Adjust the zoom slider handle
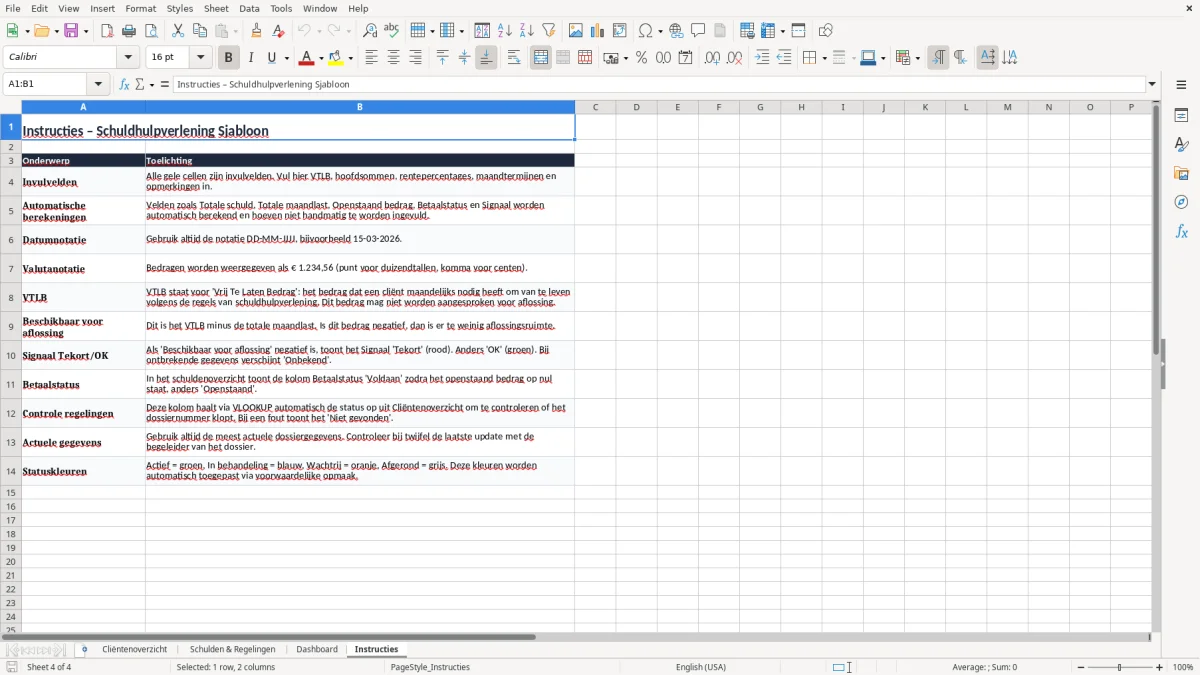 pyautogui.click(x=1120, y=667)
